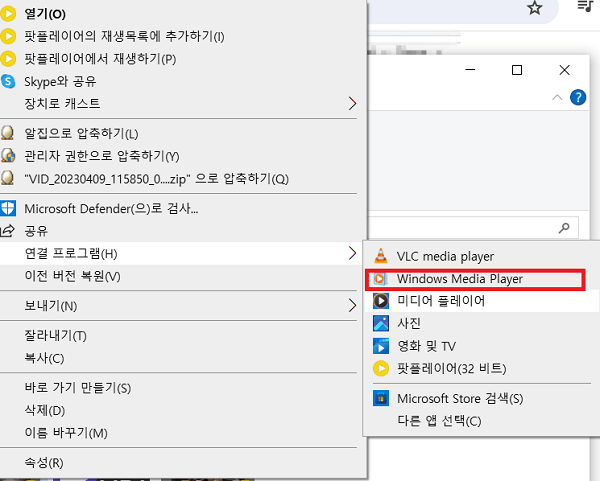
Task: Expand the 장치로 캐스트 submenu arrow
Action: [x=352, y=103]
